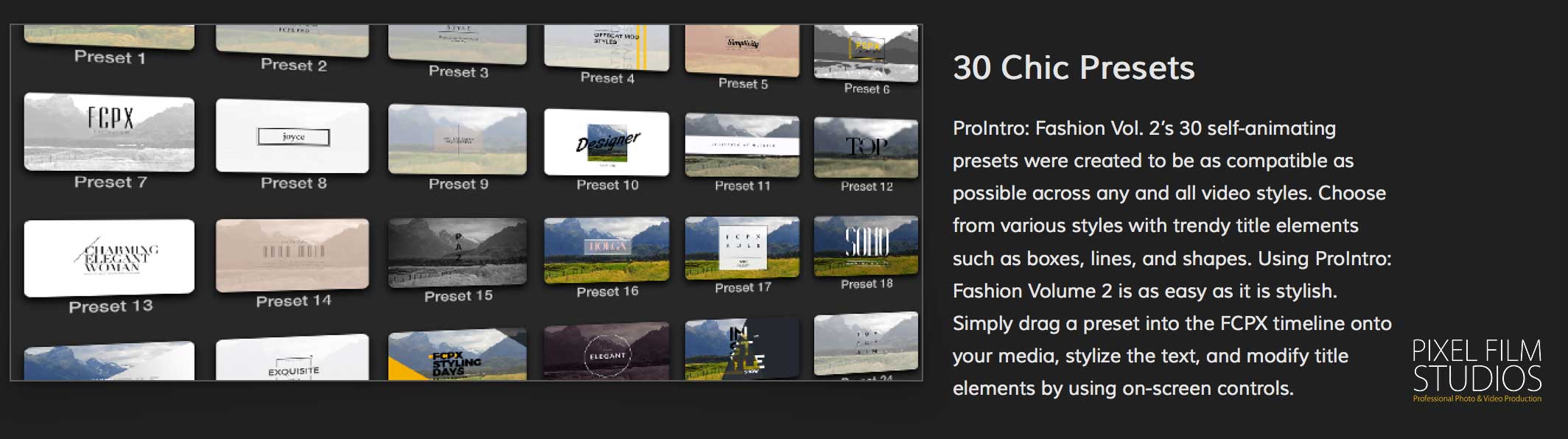Select the Preset 2 thumbnail
1568x439 pixels.
(293, 41)
